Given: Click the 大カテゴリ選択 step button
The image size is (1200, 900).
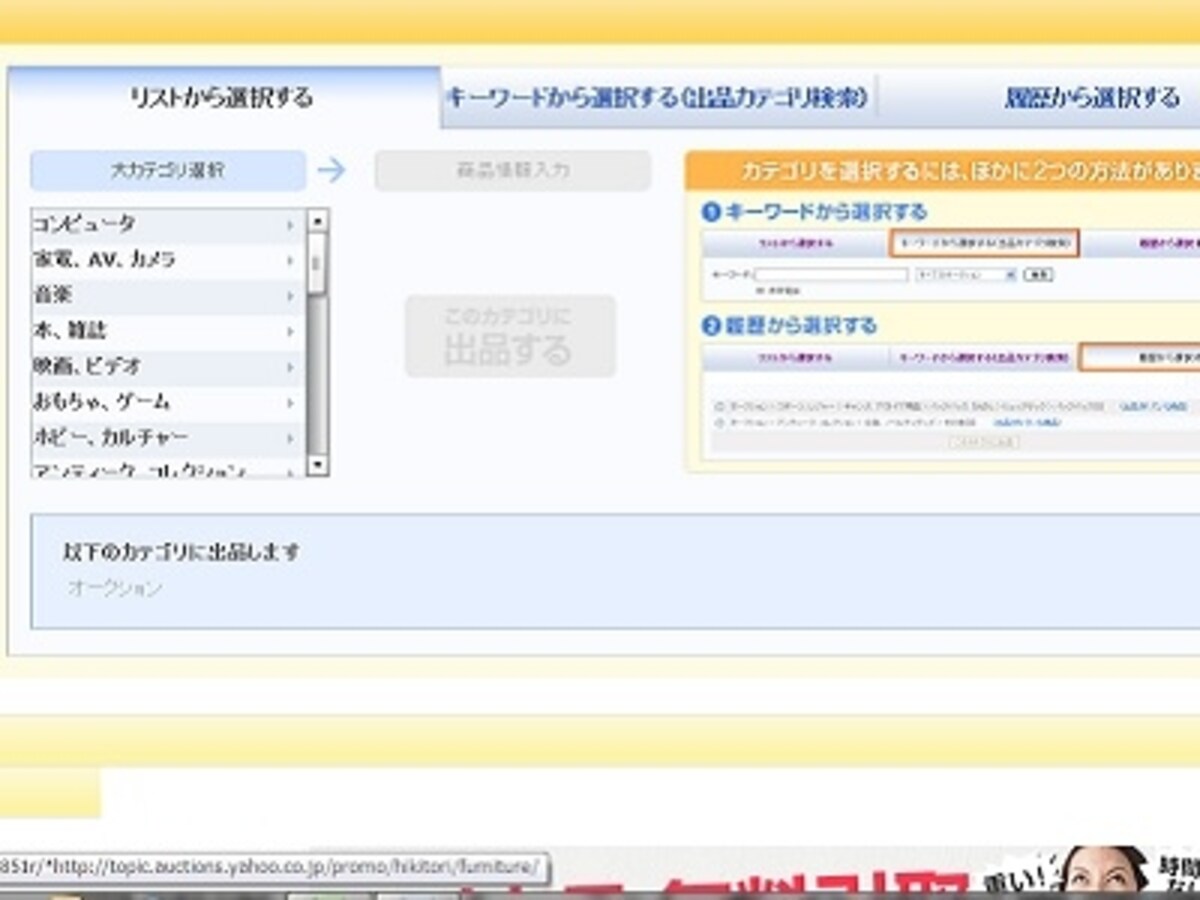Looking at the screenshot, I should pyautogui.click(x=168, y=171).
